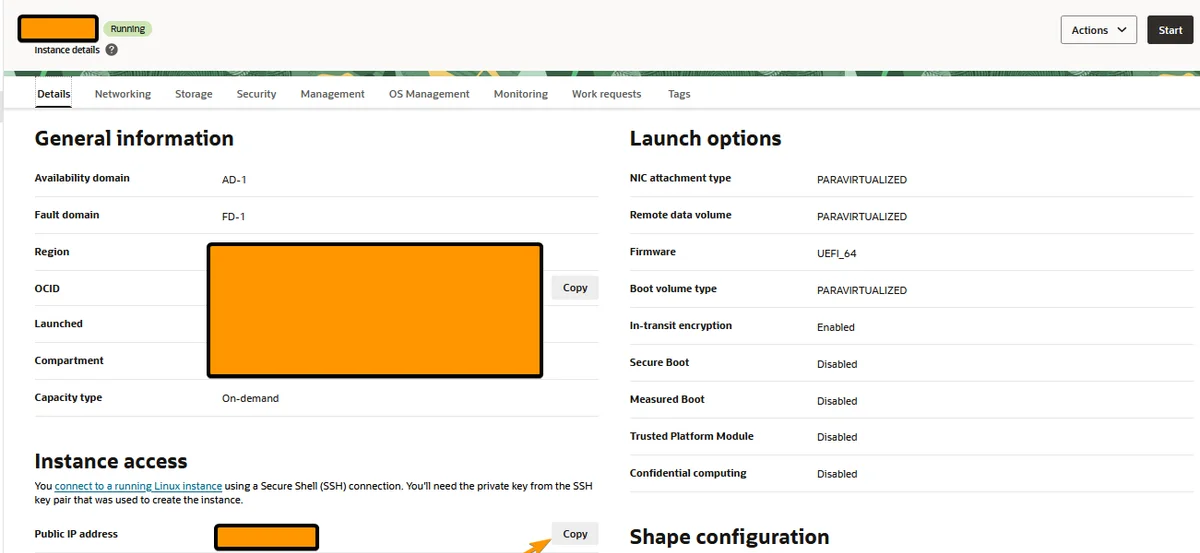The width and height of the screenshot is (1200, 553).
Task: Select the Details tab
Action: (54, 94)
